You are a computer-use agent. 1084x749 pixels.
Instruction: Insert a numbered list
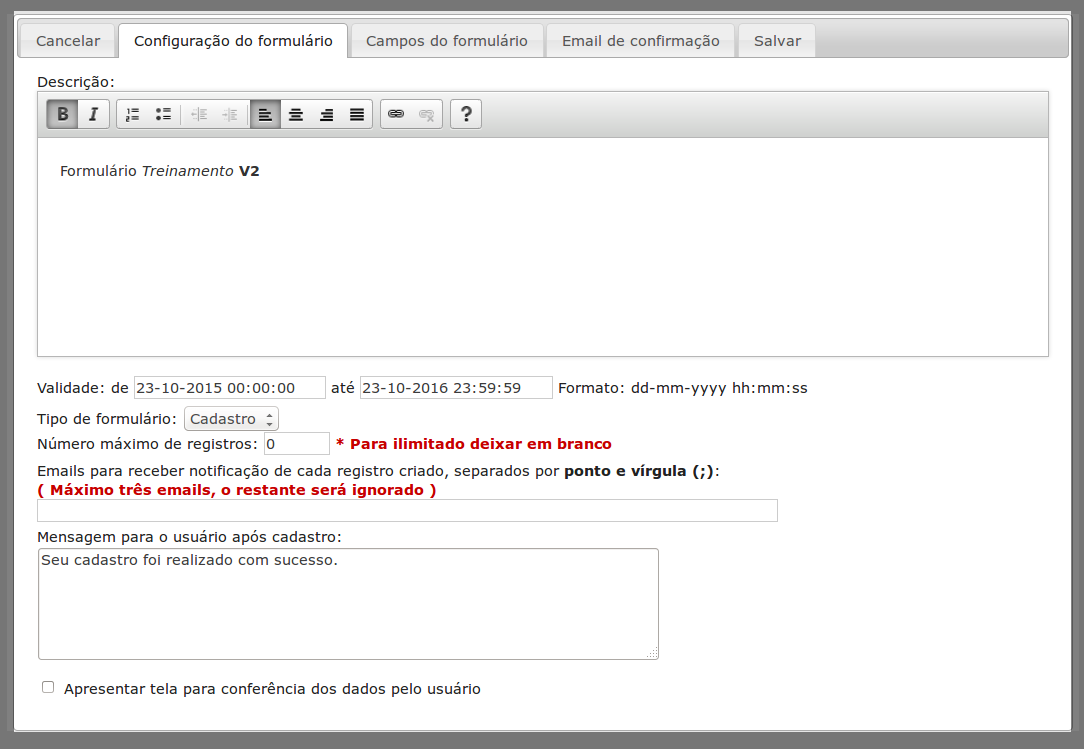point(132,115)
